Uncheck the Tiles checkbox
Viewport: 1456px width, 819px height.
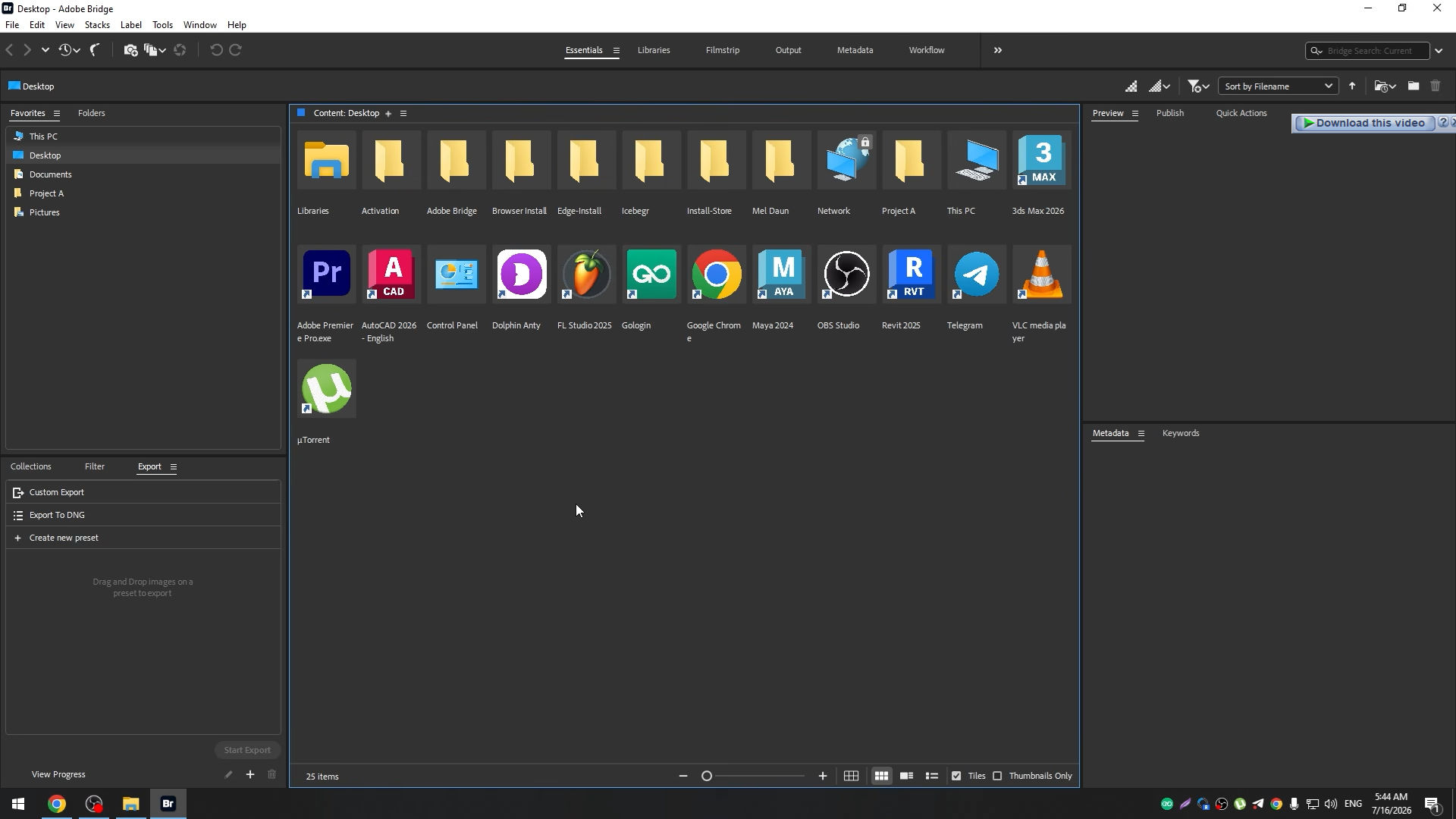tap(956, 776)
